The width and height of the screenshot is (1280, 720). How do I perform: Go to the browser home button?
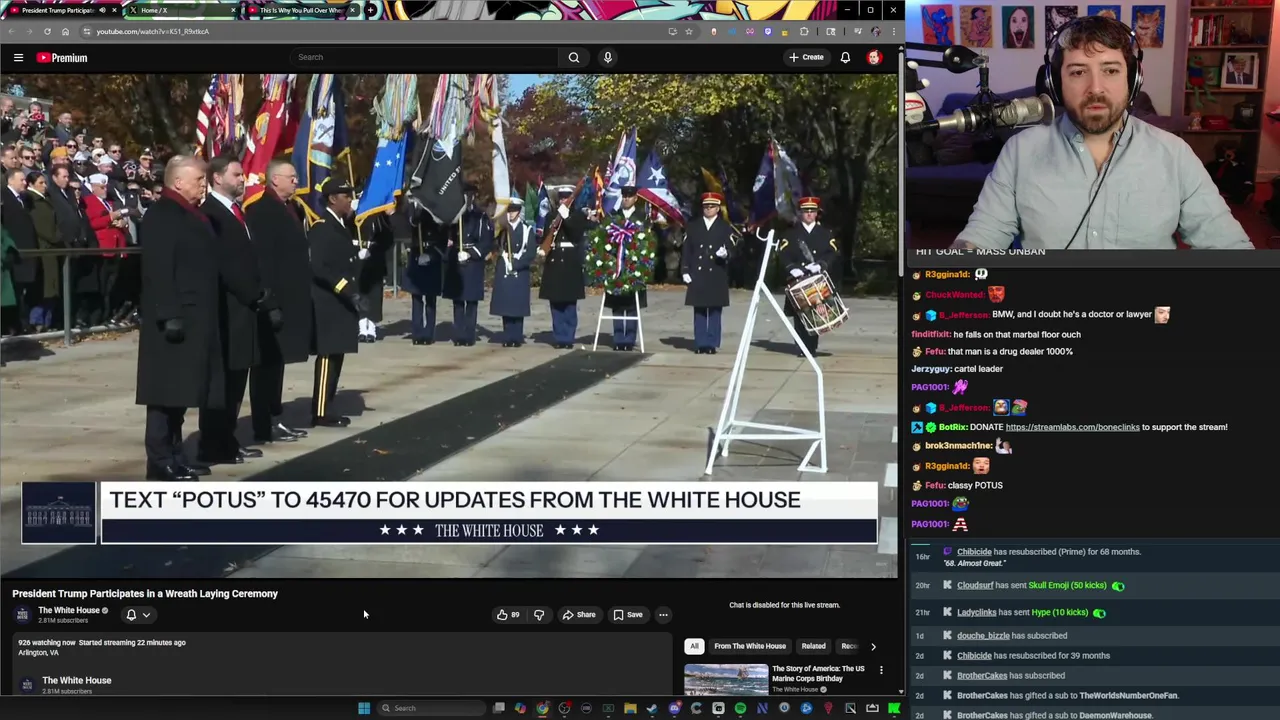pos(65,31)
